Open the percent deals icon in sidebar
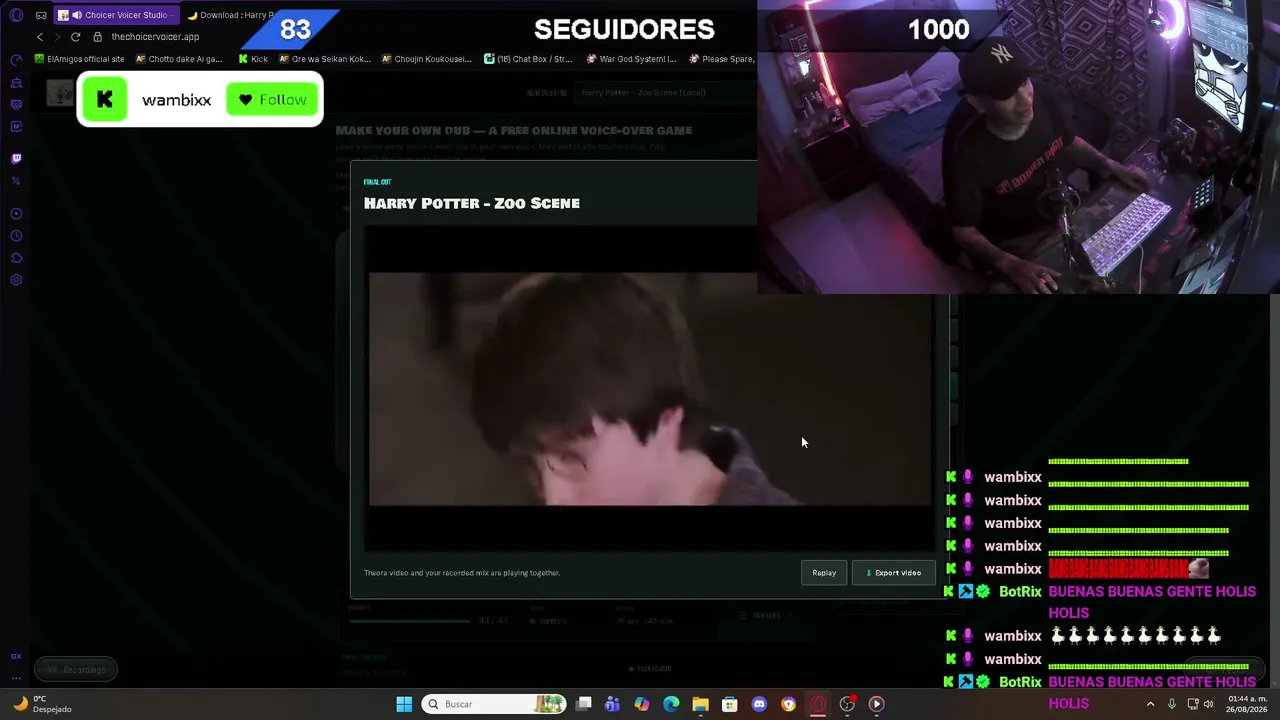 coord(16,180)
